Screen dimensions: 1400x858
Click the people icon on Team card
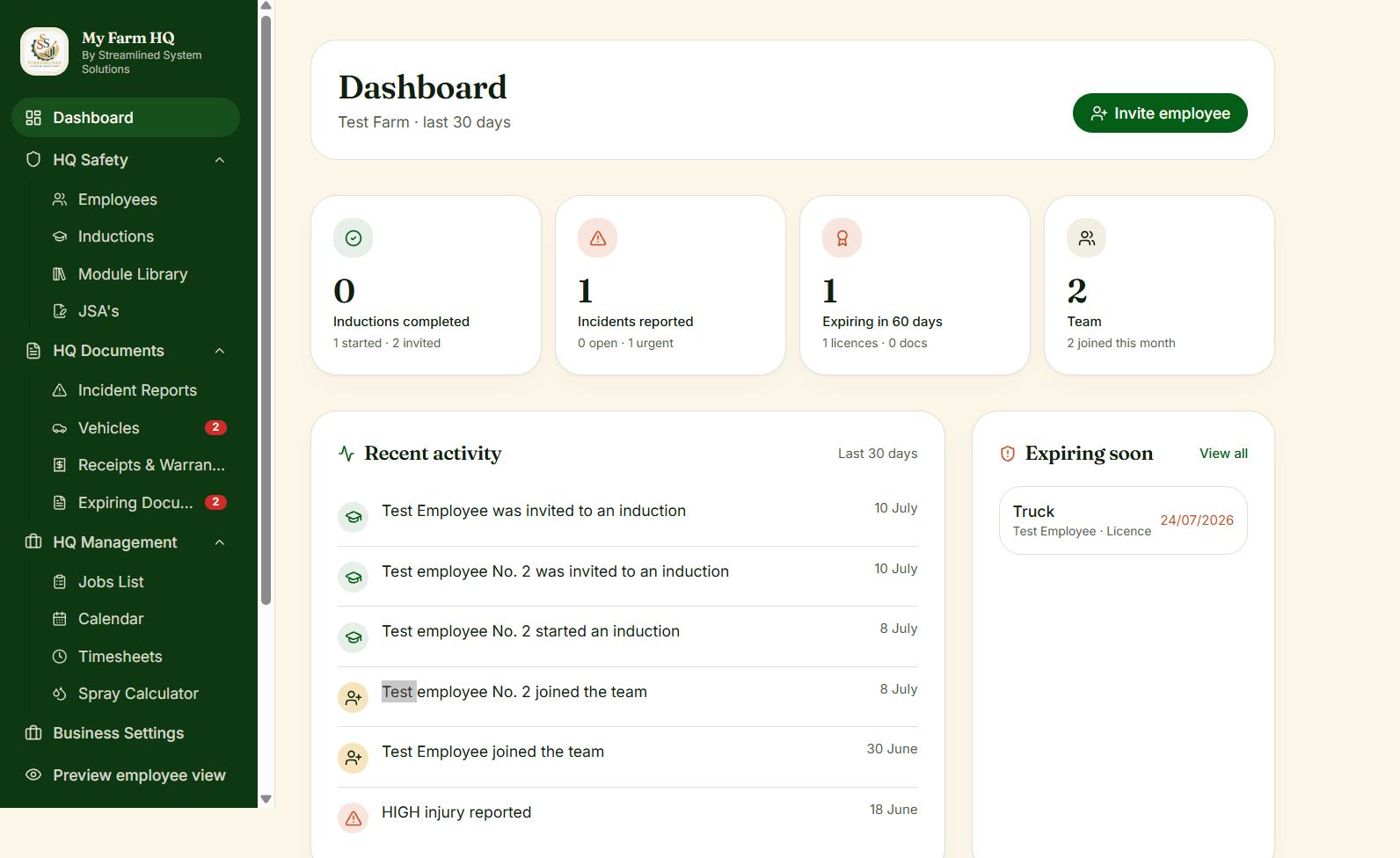point(1087,238)
